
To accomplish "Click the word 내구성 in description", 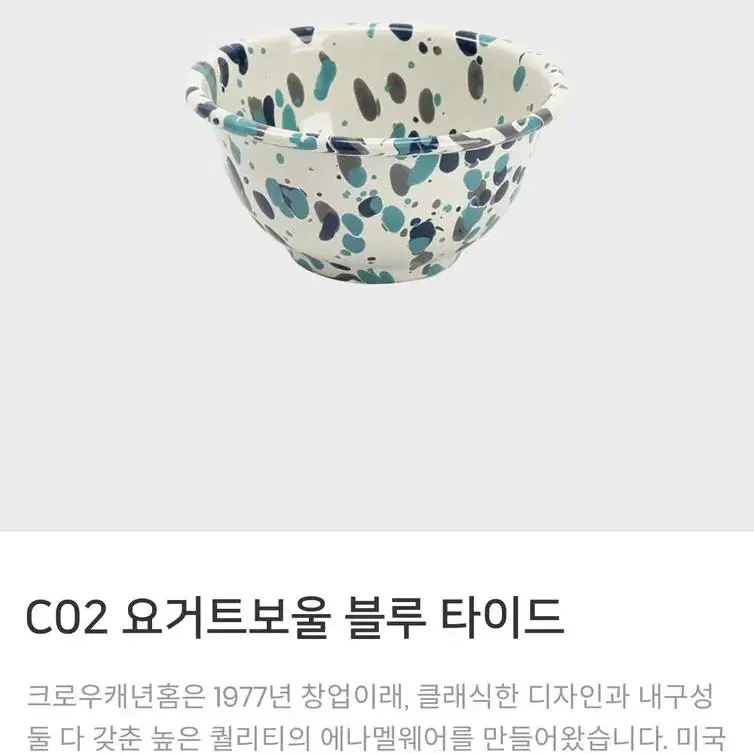I will tap(676, 696).
